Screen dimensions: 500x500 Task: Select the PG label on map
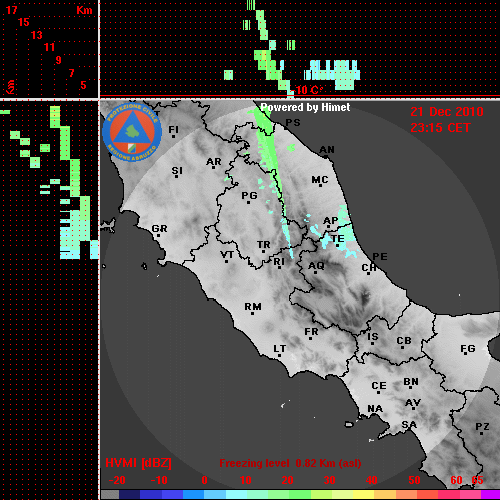249,195
